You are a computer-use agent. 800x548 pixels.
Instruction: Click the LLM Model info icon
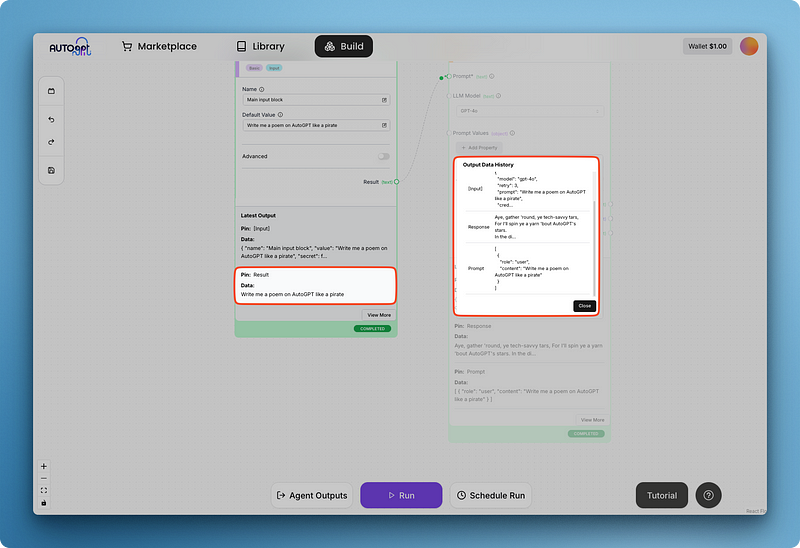coord(498,96)
